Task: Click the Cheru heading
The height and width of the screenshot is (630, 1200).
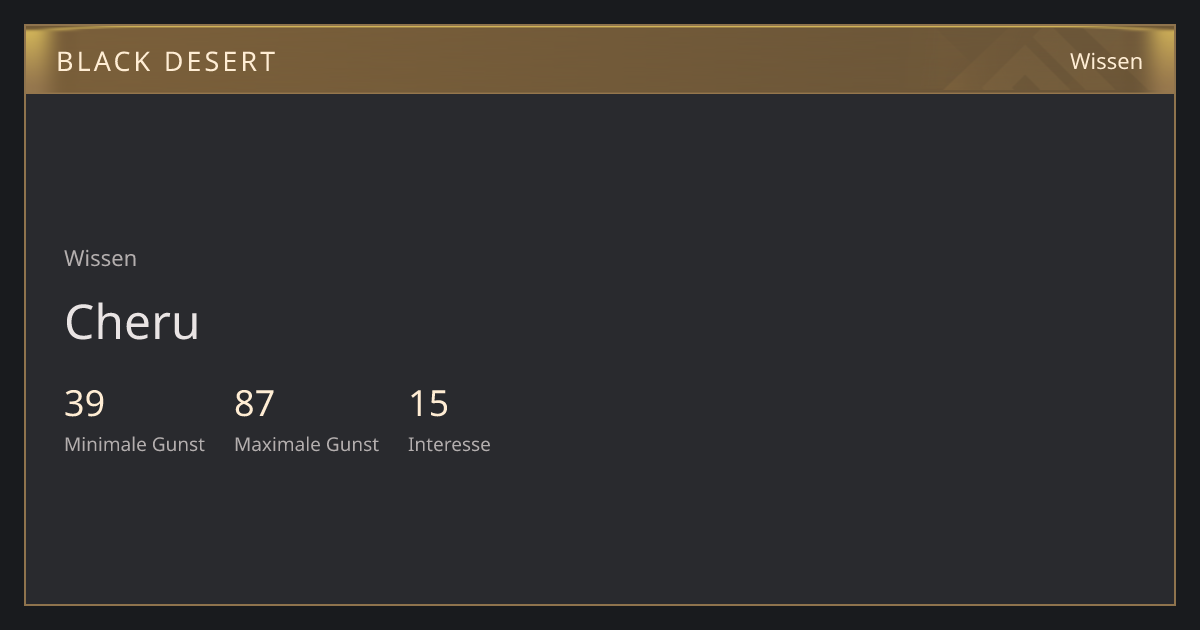Action: pyautogui.click(x=132, y=322)
